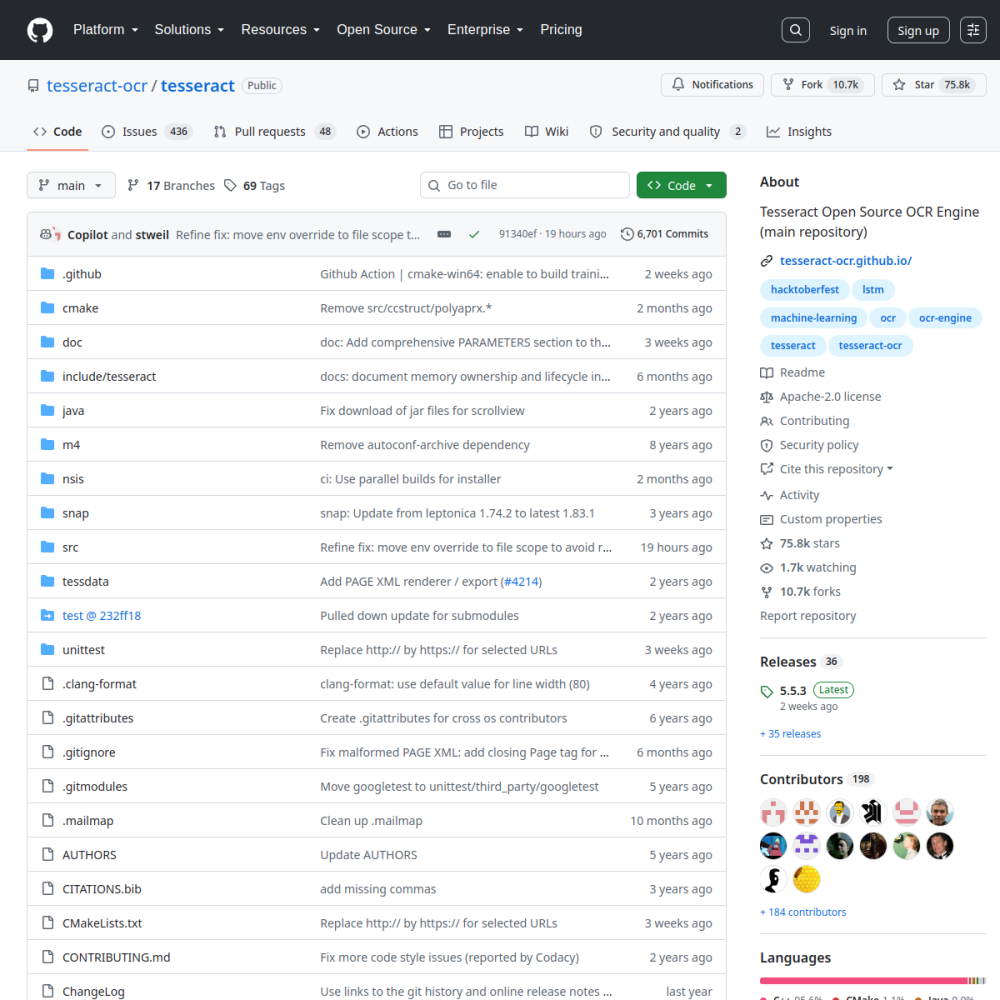
Task: Click the Copilot avatar icon in commit row
Action: 46,234
